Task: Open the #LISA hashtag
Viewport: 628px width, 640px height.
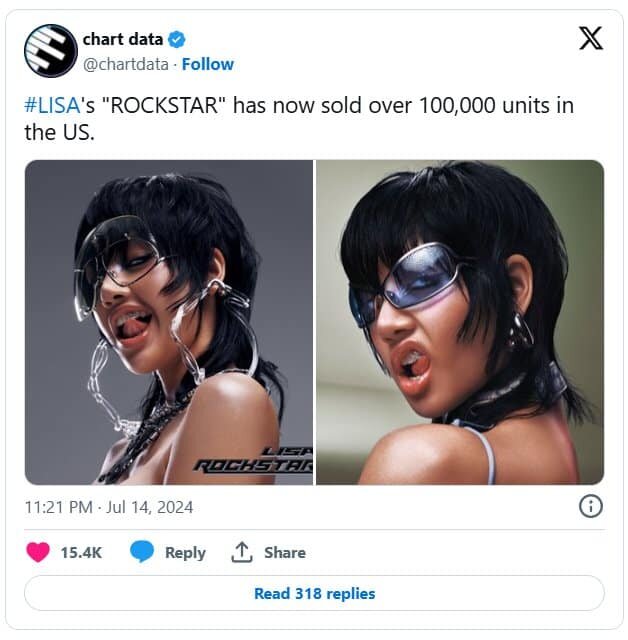Action: [52, 105]
